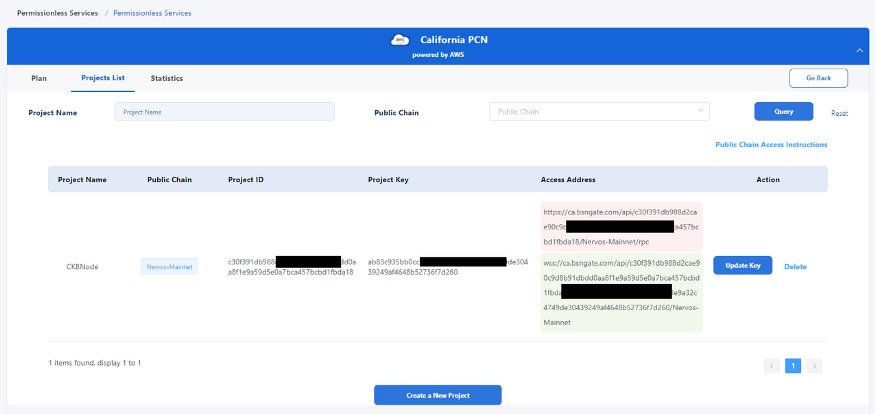
Task: Collapse the California PCN panel chevron
Action: click(859, 50)
